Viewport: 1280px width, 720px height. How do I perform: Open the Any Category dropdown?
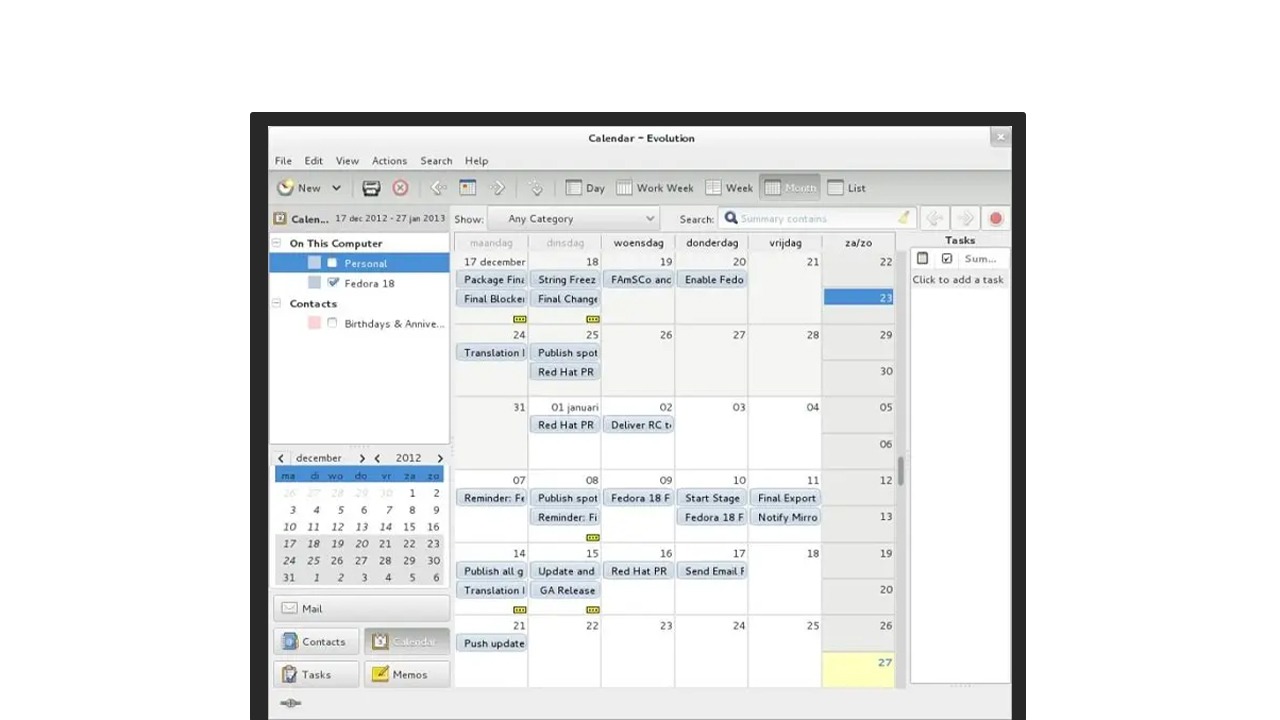[574, 219]
